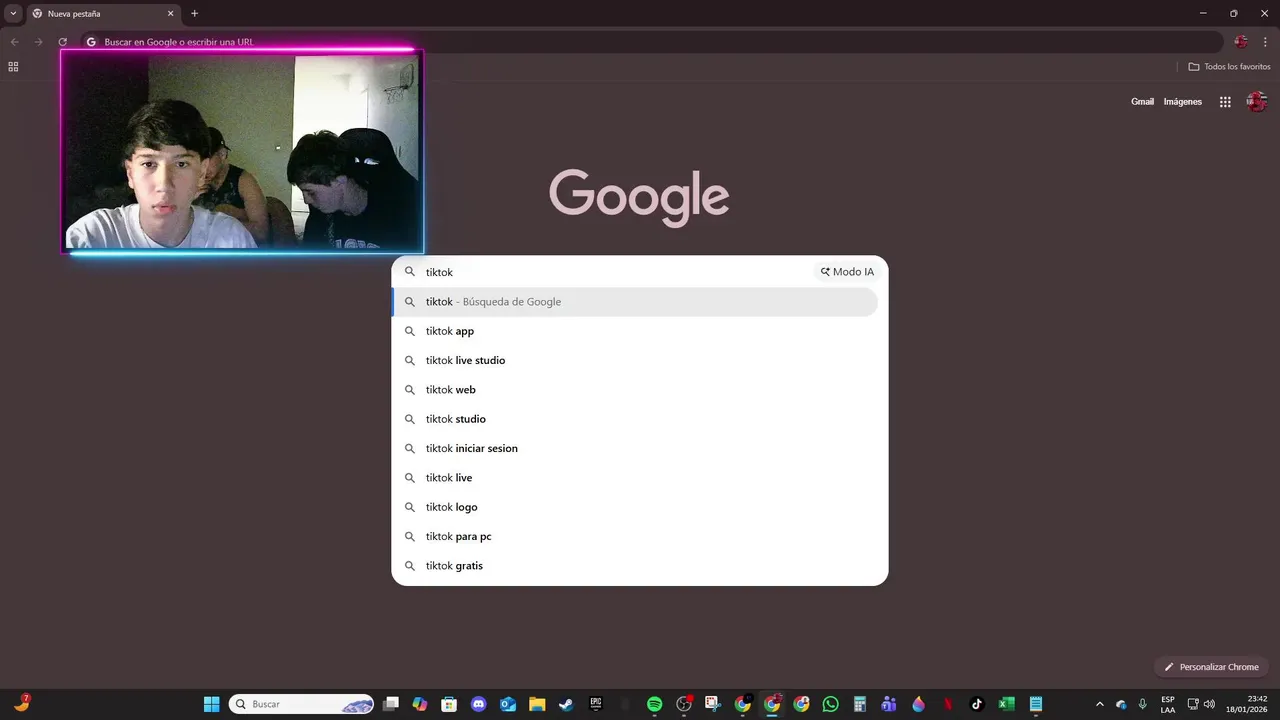Choose the "tiktok logo" suggestion
The width and height of the screenshot is (1280, 720).
(x=636, y=507)
